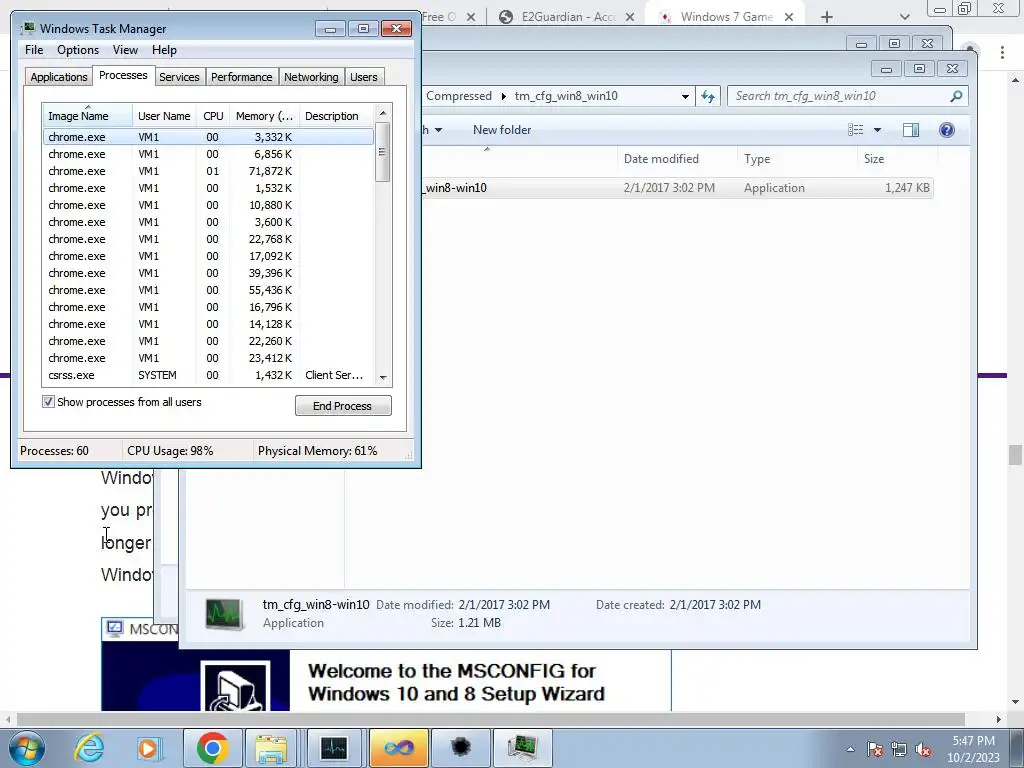Click the muted volume tray icon
The height and width of the screenshot is (768, 1024).
pyautogui.click(x=923, y=749)
